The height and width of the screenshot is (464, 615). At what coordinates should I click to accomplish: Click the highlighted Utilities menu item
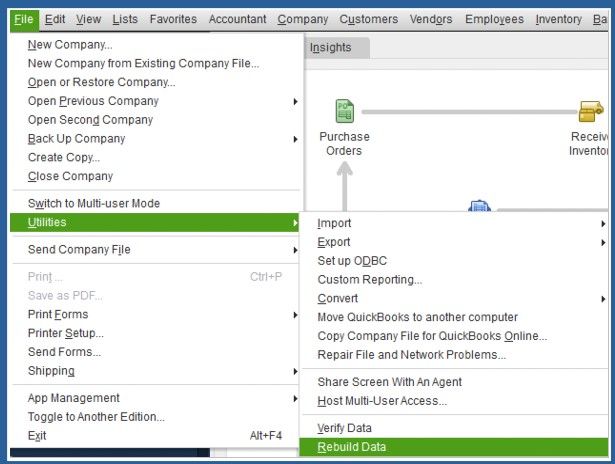click(155, 222)
